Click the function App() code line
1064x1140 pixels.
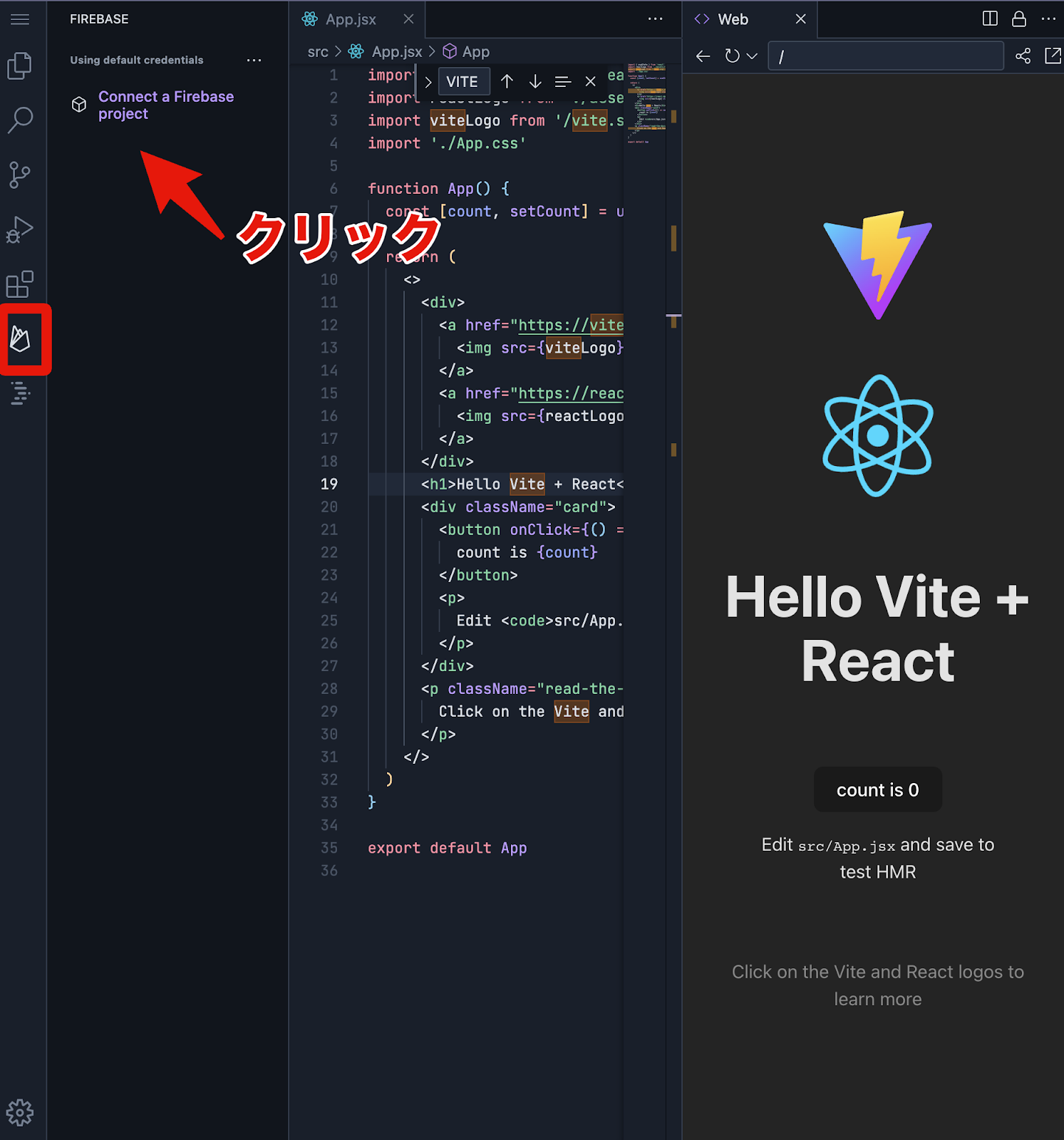(439, 189)
